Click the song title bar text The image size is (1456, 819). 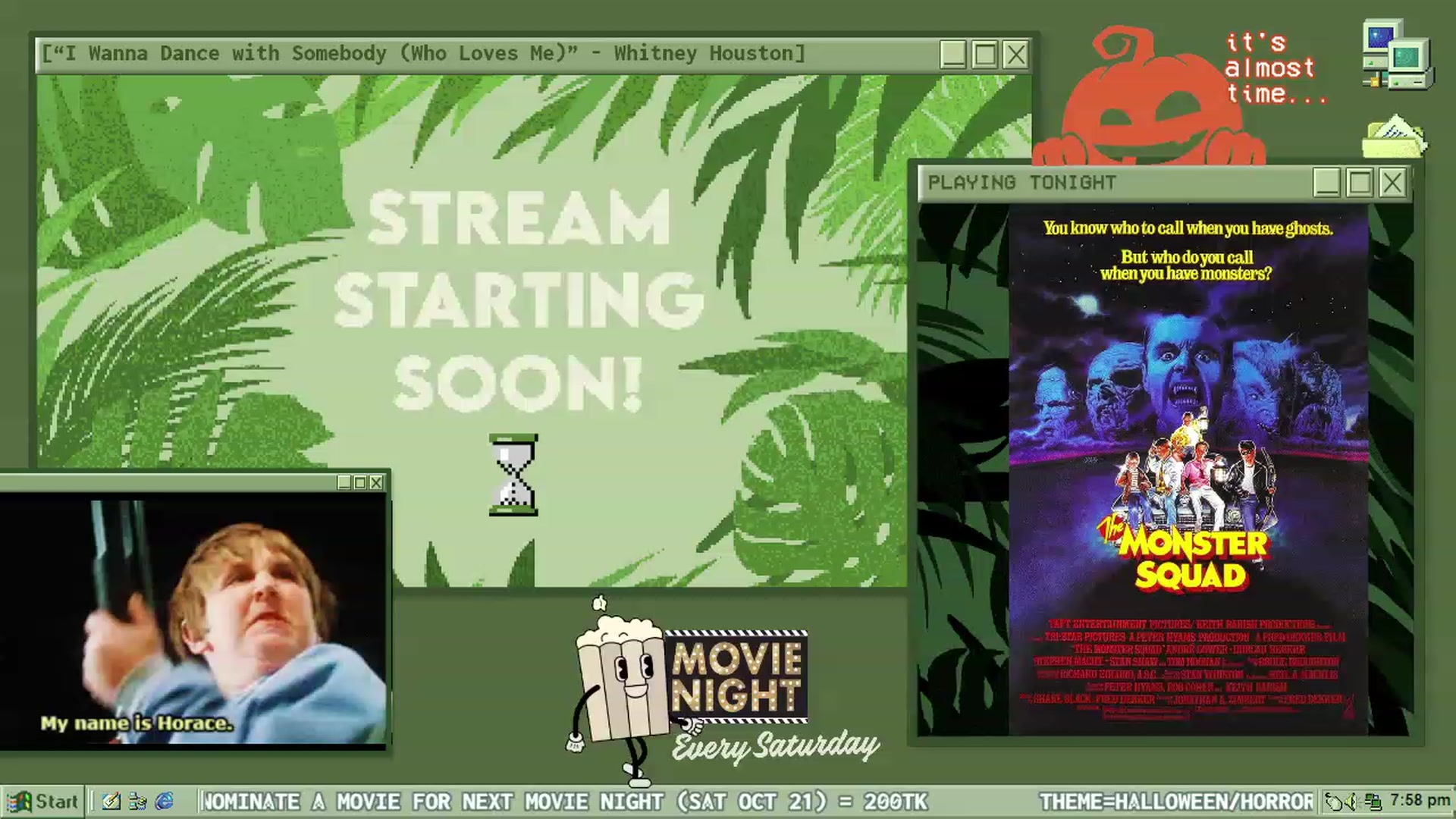click(x=423, y=54)
